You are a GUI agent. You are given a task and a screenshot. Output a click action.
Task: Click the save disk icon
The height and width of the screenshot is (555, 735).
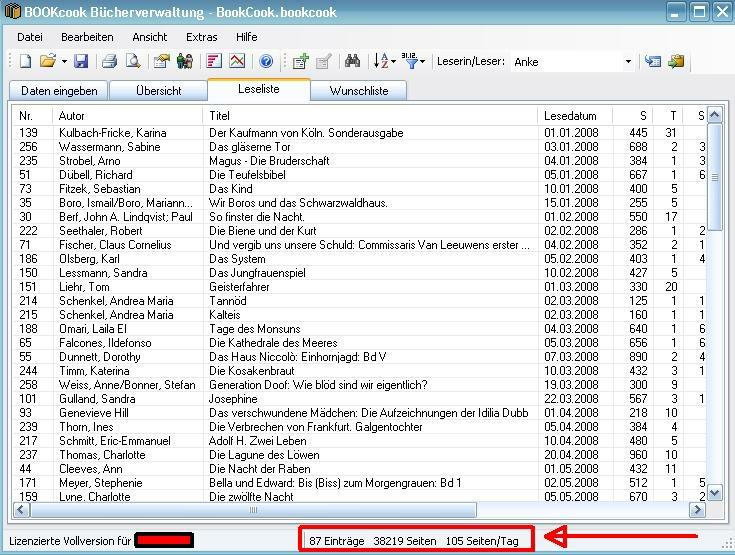(81, 62)
